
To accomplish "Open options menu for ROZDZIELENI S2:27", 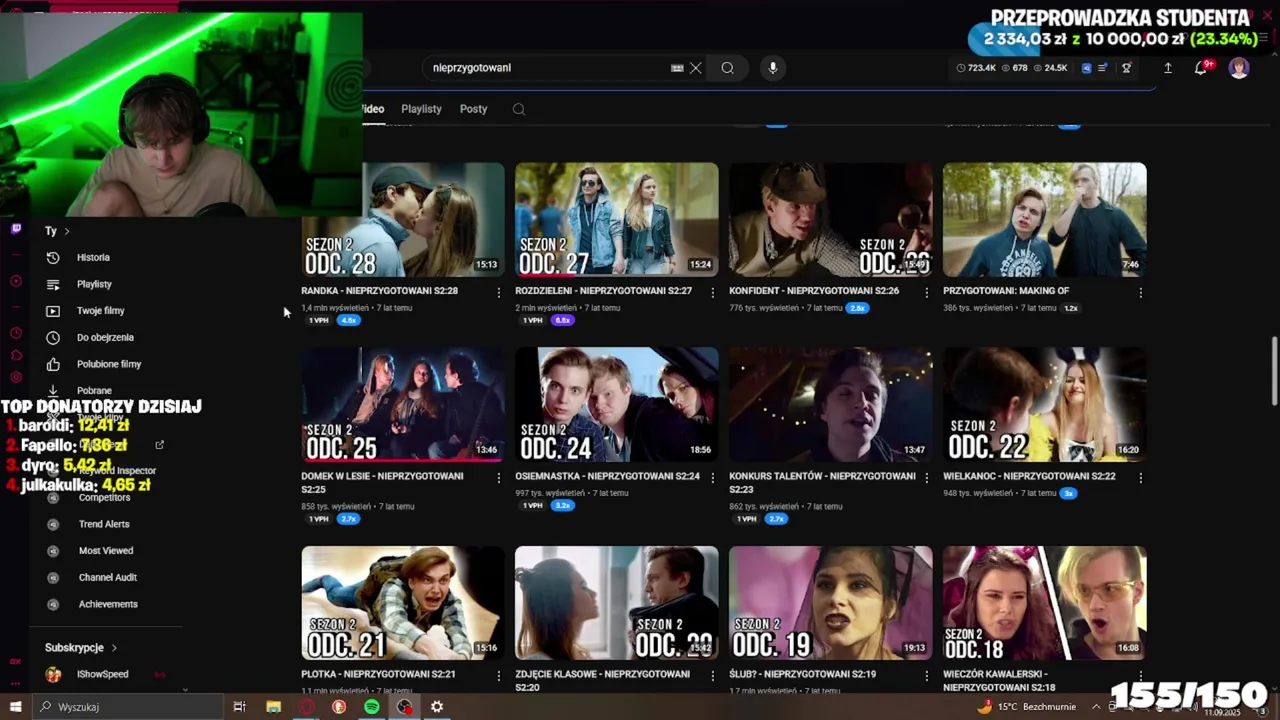I will pyautogui.click(x=713, y=292).
